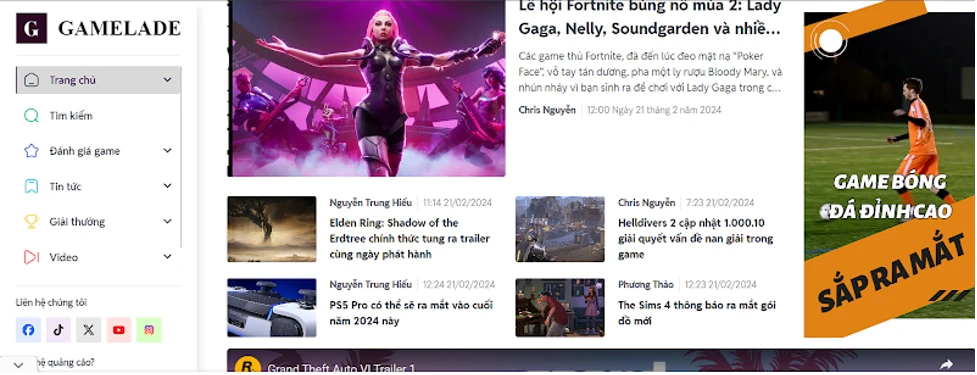
Task: Select the Giải thưởng menu item
Action: coord(98,222)
